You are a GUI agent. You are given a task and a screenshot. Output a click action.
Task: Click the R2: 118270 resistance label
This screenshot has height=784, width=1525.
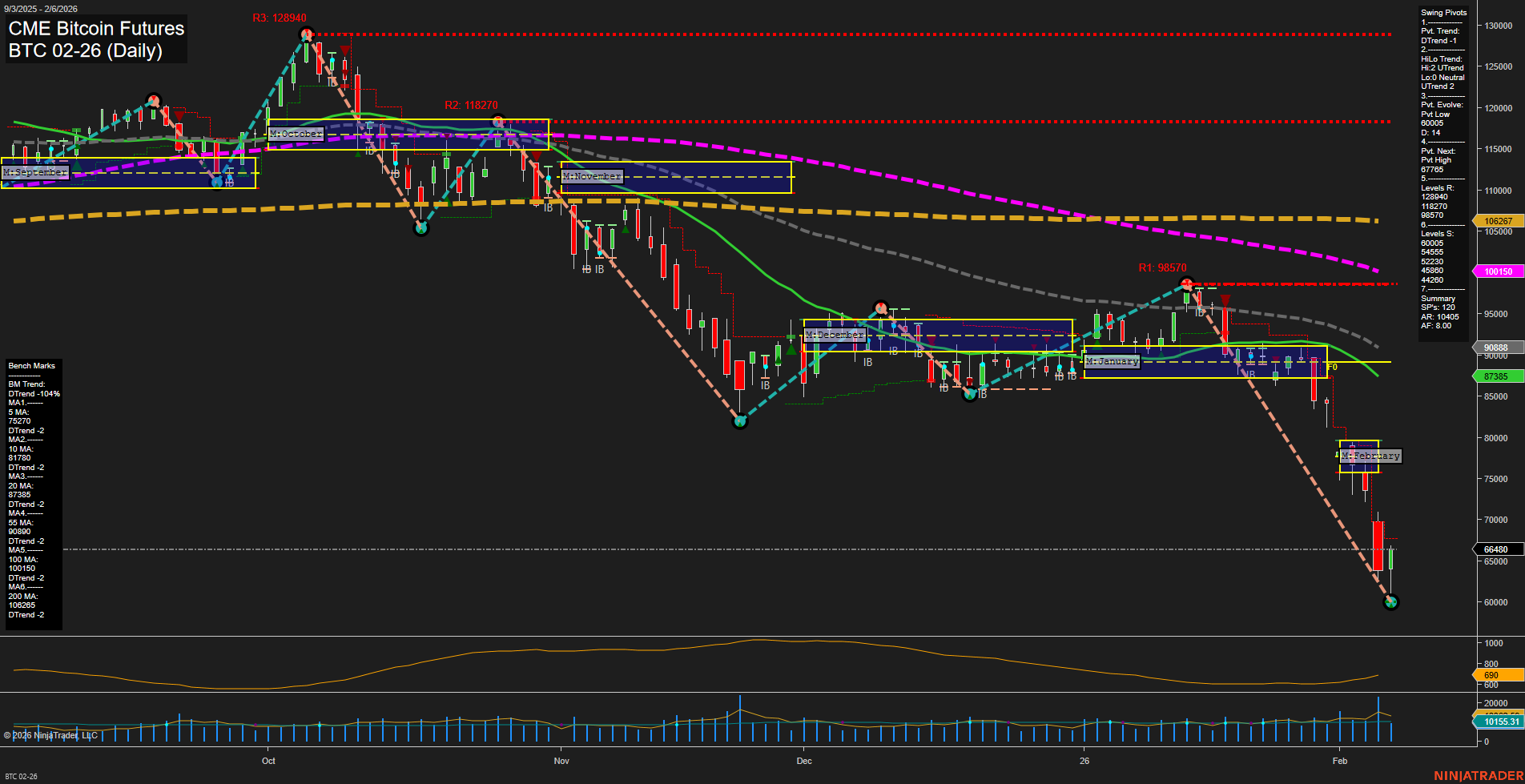pos(472,104)
